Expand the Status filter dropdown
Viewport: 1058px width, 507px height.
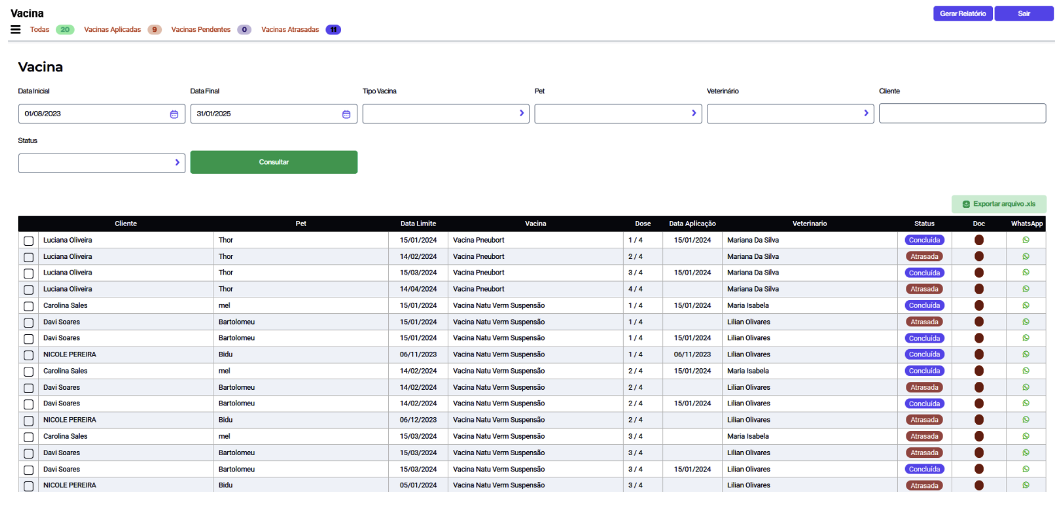(x=101, y=162)
